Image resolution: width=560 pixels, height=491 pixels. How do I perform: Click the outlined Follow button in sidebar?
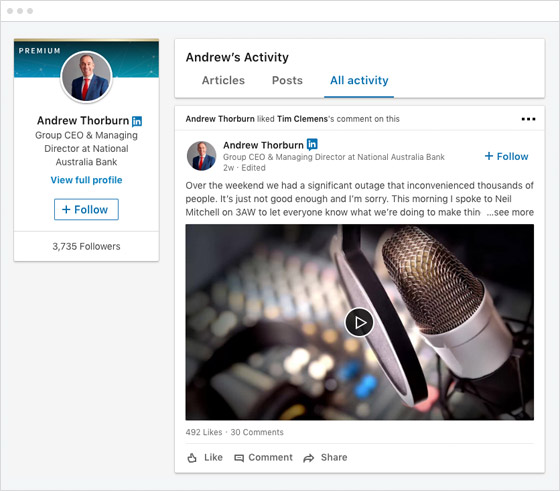point(86,209)
